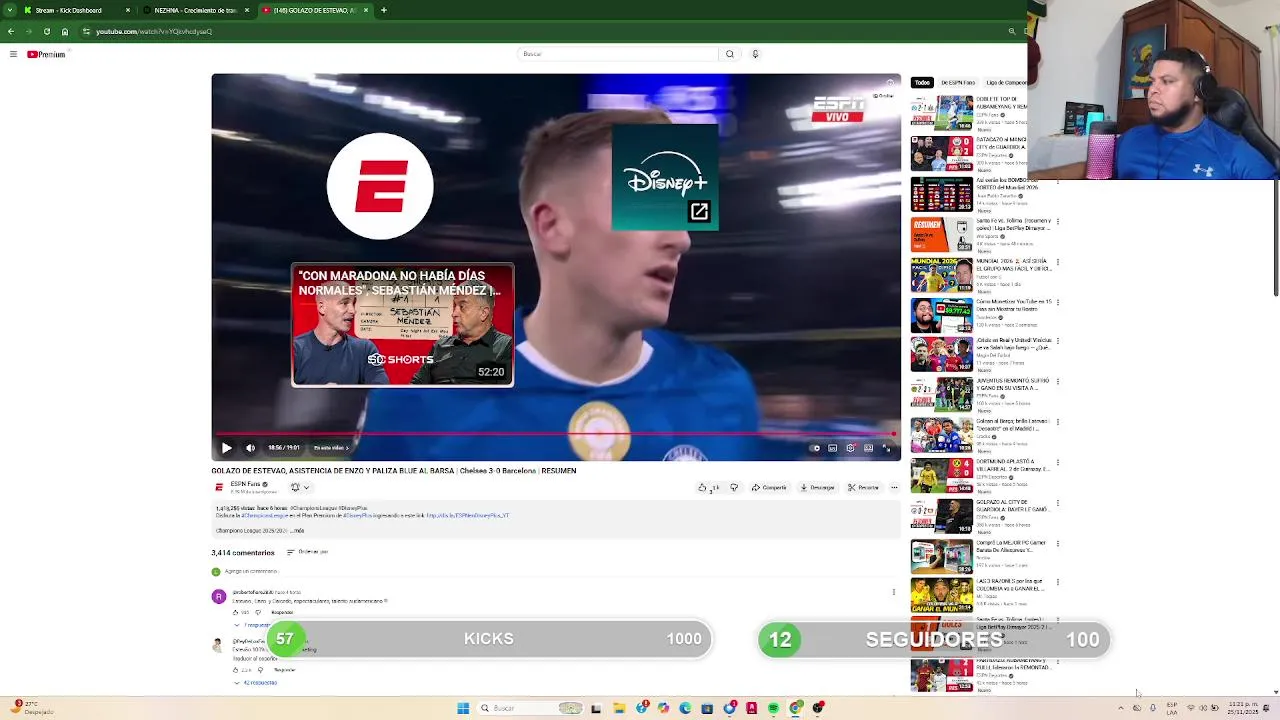Screen dimensions: 1280x720
Task: Open Microsoft Edge from the taskbar
Action: [x=685, y=708]
